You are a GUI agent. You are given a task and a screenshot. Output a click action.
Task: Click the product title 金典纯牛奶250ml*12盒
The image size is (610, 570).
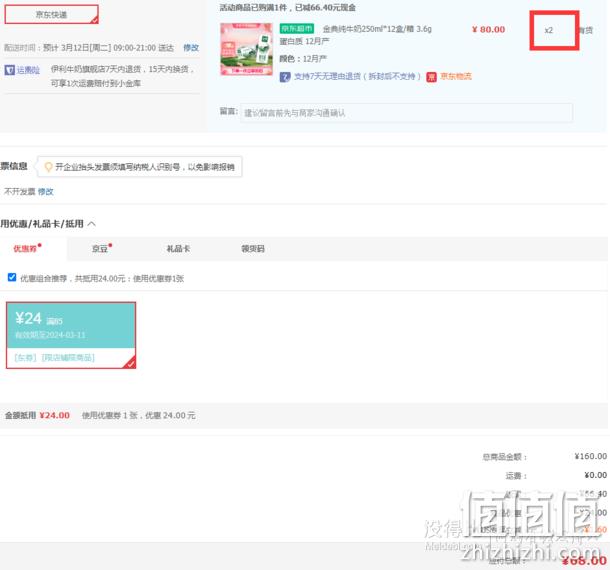coord(377,29)
